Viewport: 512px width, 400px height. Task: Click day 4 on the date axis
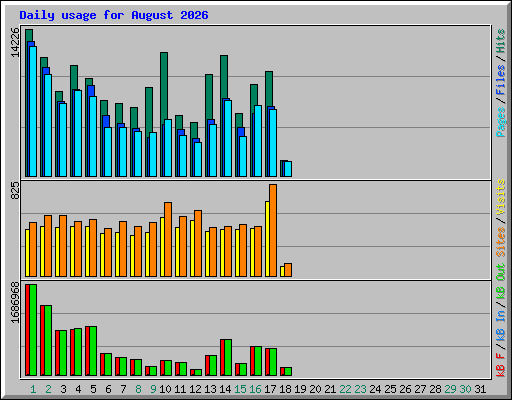point(78,389)
